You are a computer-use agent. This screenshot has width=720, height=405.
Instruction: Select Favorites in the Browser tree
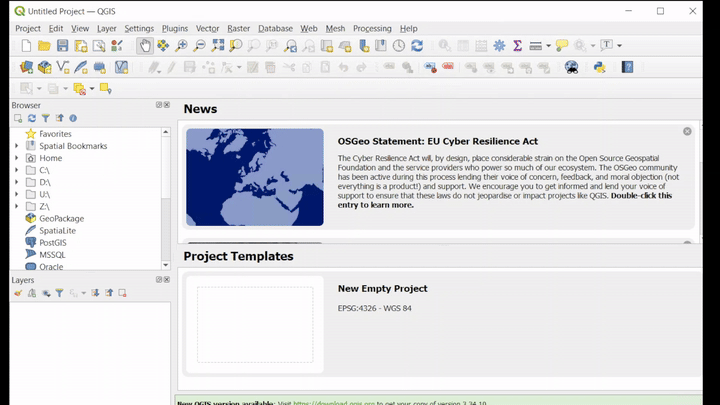[x=55, y=134]
